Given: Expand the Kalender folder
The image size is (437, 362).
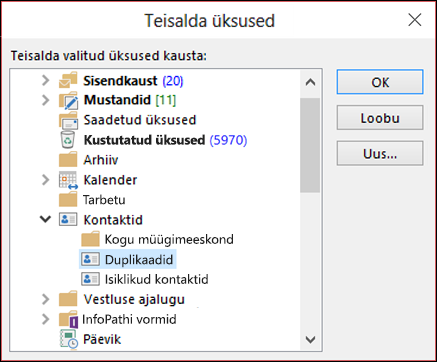Looking at the screenshot, I should coord(45,180).
